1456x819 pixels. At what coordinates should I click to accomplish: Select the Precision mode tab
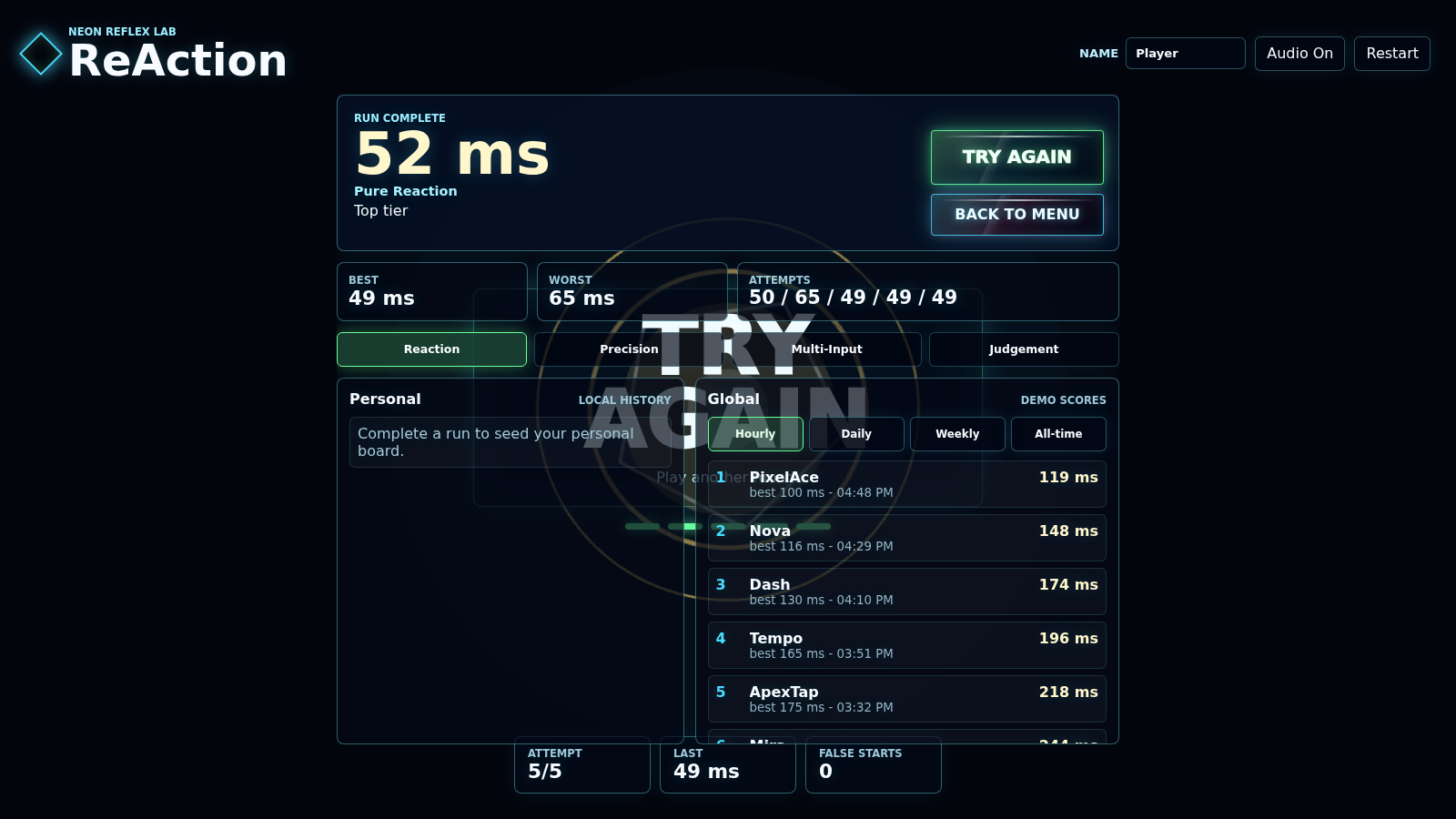629,349
